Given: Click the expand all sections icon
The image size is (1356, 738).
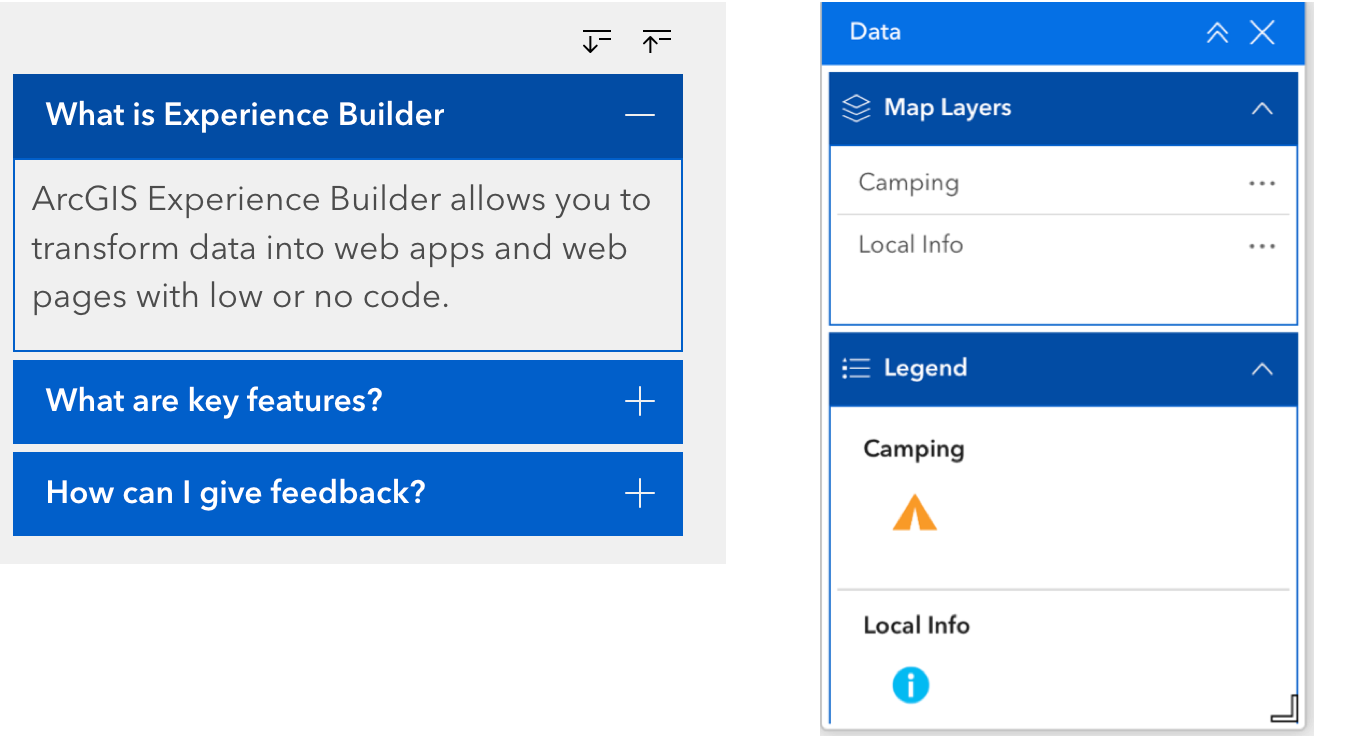Looking at the screenshot, I should (597, 41).
